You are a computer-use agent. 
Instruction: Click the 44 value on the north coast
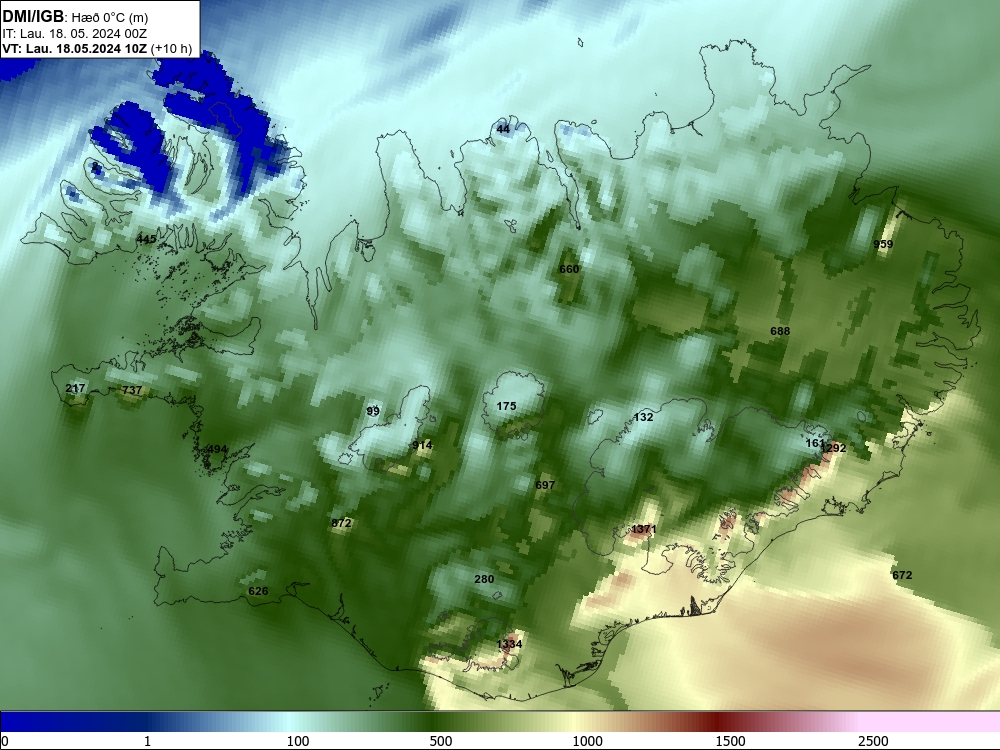503,129
